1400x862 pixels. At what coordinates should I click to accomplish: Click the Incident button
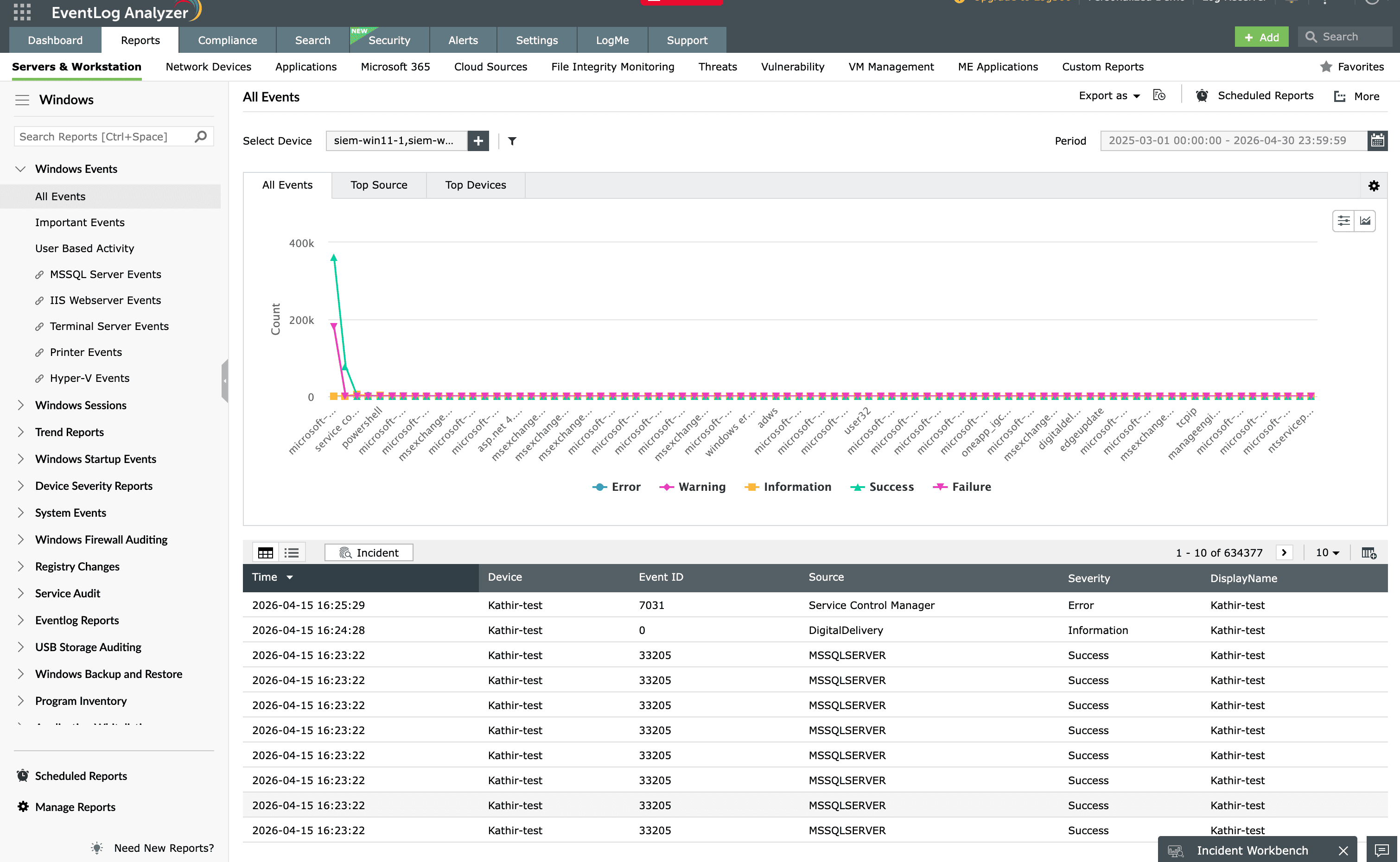(x=369, y=552)
